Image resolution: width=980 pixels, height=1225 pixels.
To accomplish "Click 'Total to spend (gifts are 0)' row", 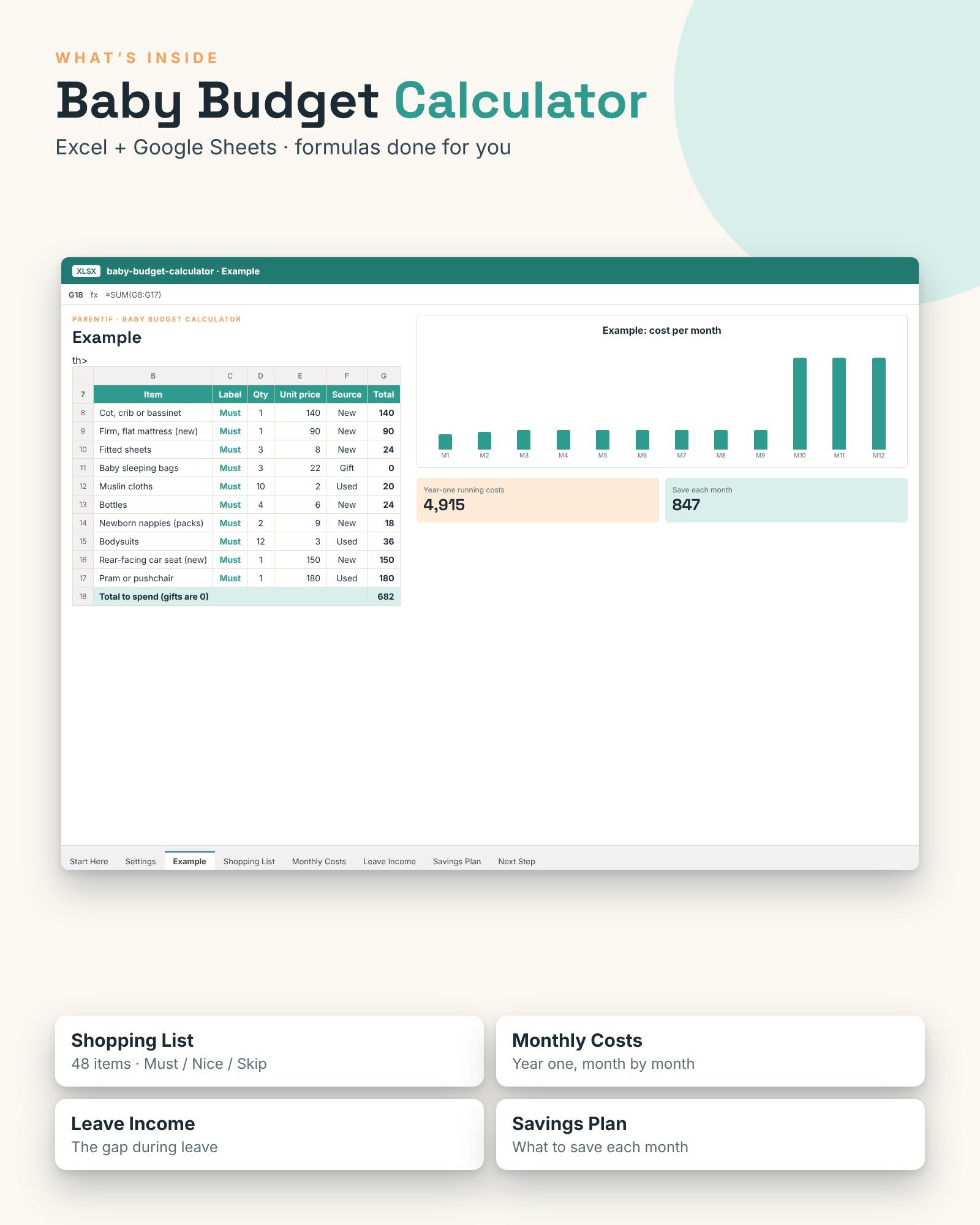I will tap(236, 597).
